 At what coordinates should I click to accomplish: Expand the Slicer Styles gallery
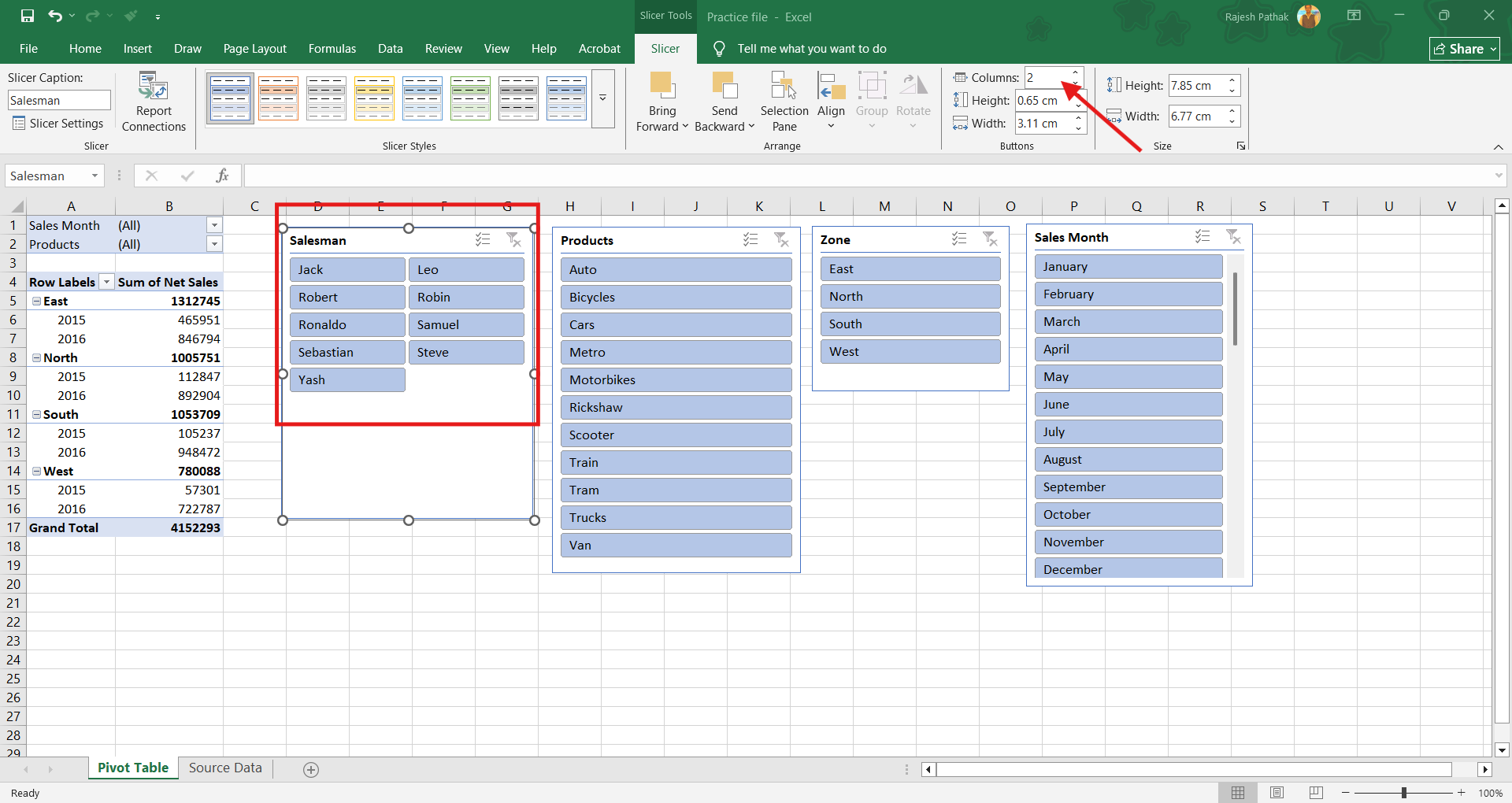[x=602, y=98]
